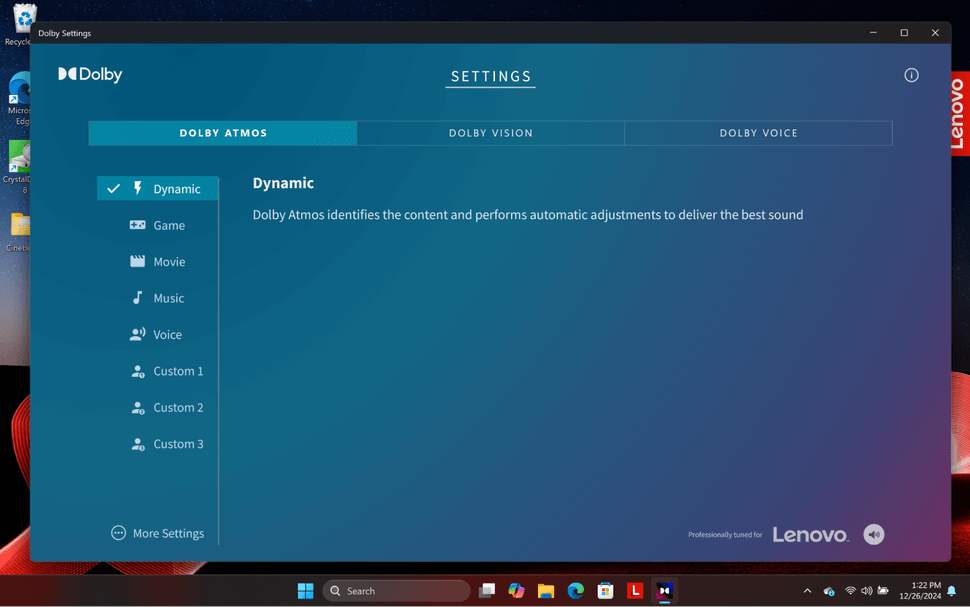970x607 pixels.
Task: Click the taskbar Search box
Action: [396, 591]
